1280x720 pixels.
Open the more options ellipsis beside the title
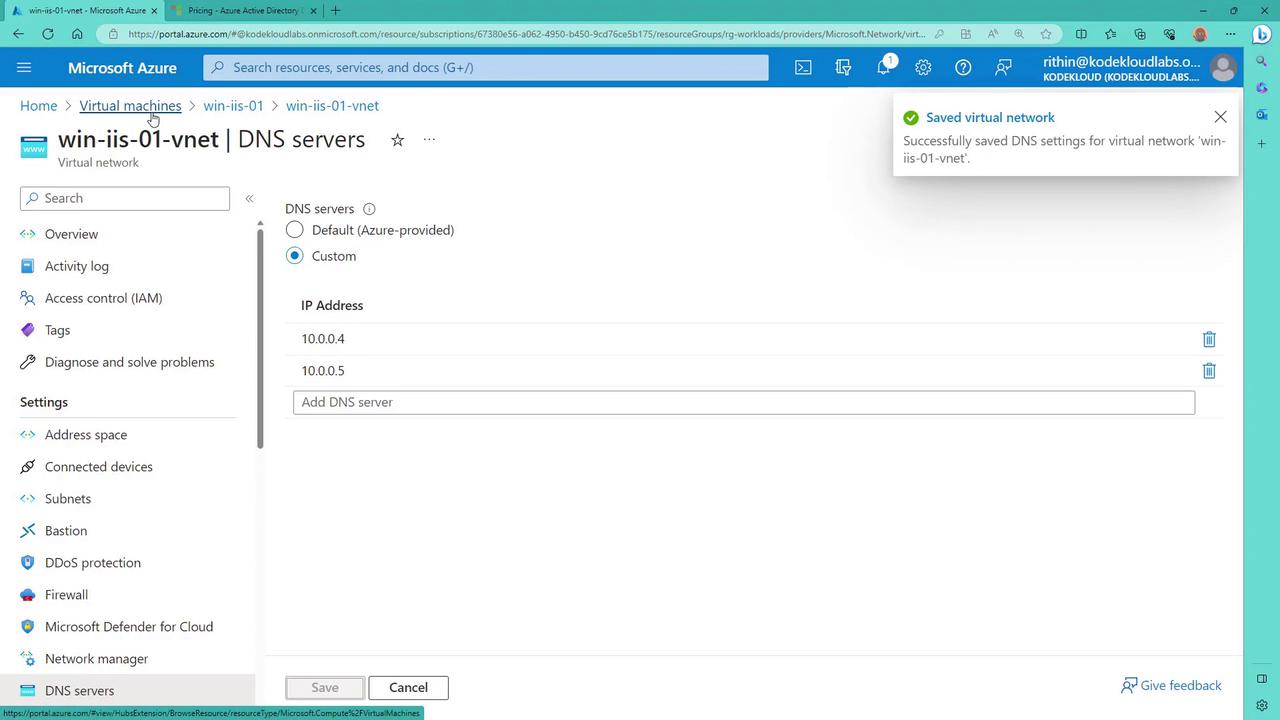pyautogui.click(x=429, y=140)
